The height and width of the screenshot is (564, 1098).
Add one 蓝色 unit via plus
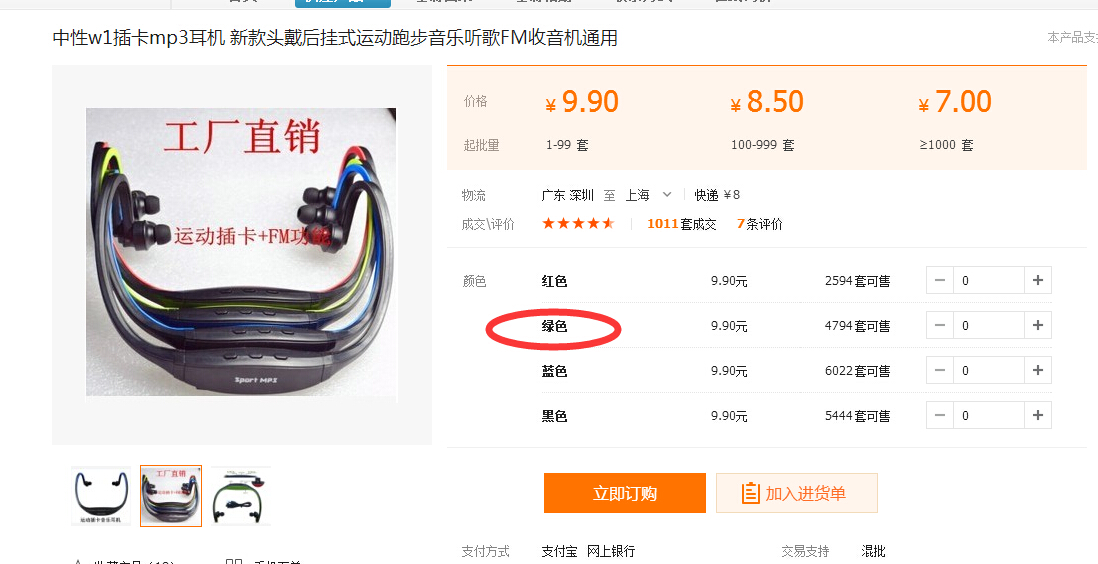(x=1038, y=371)
